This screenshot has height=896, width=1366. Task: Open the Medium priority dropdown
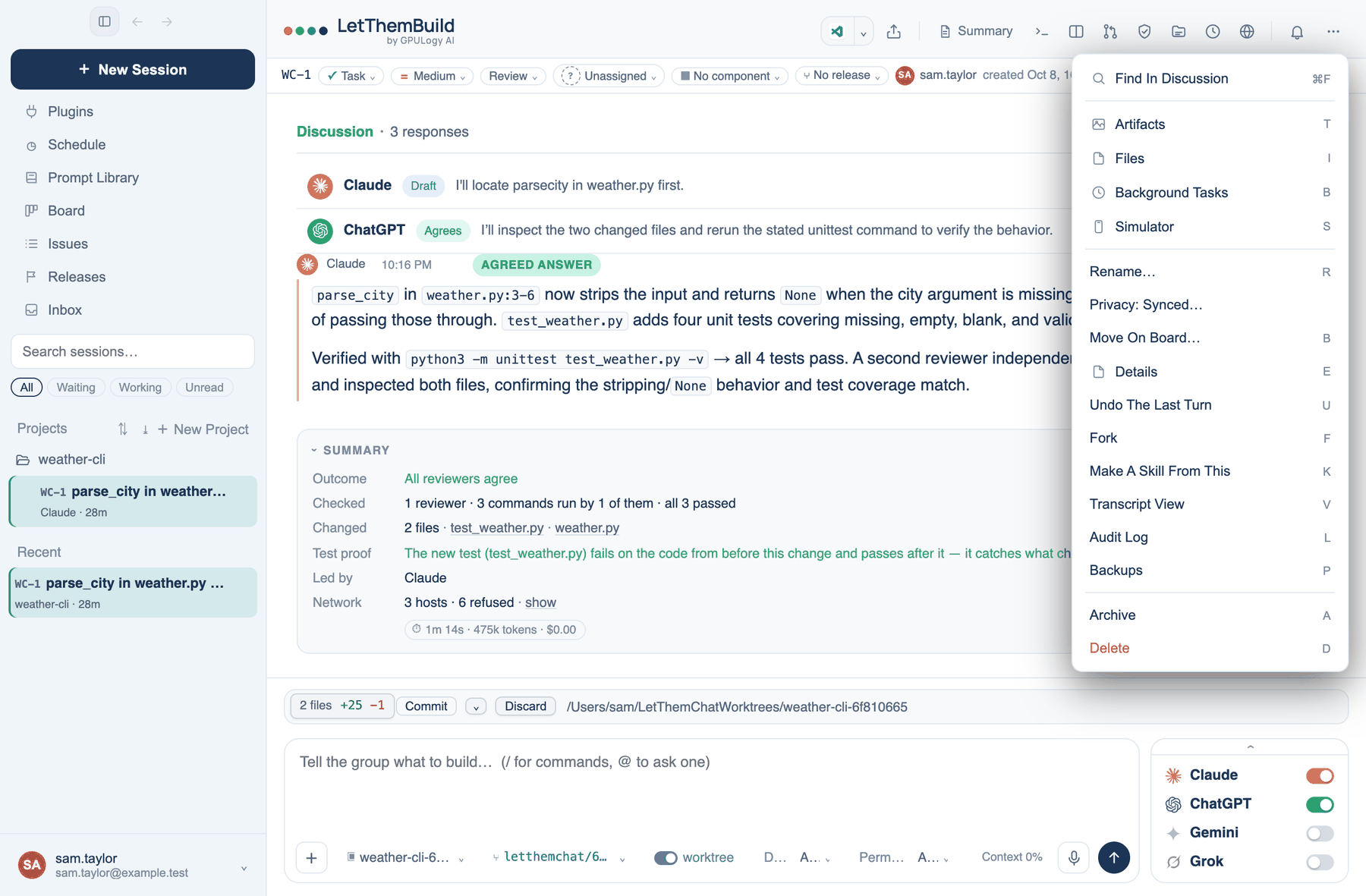click(x=433, y=76)
